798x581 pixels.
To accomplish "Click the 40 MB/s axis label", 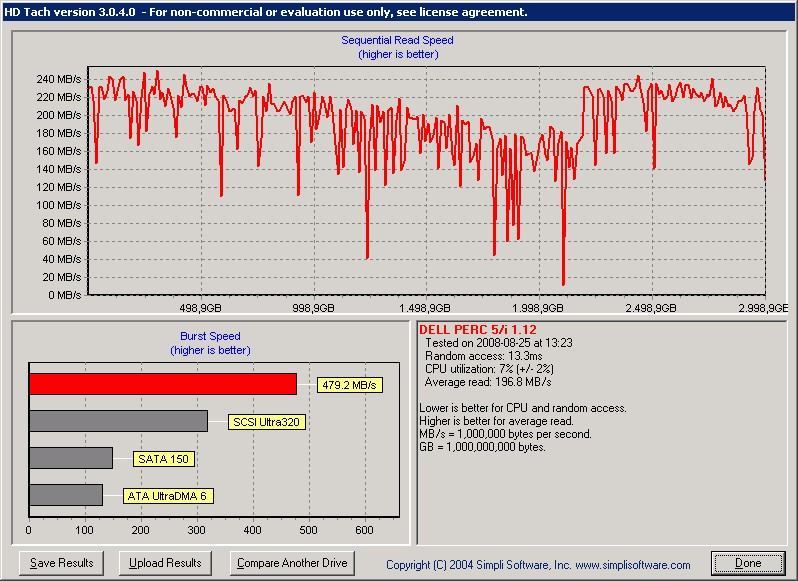I will (x=62, y=259).
